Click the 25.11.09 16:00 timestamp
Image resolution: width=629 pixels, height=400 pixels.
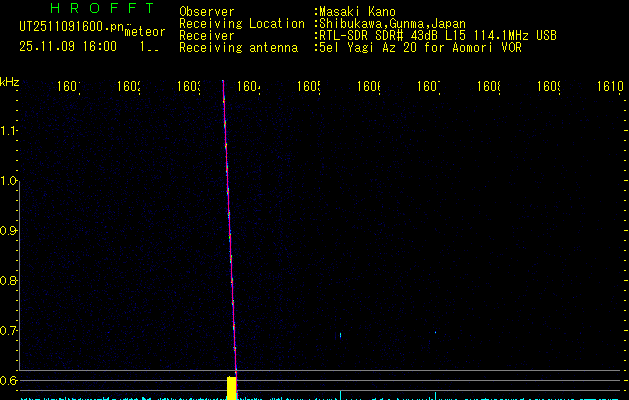(68, 46)
